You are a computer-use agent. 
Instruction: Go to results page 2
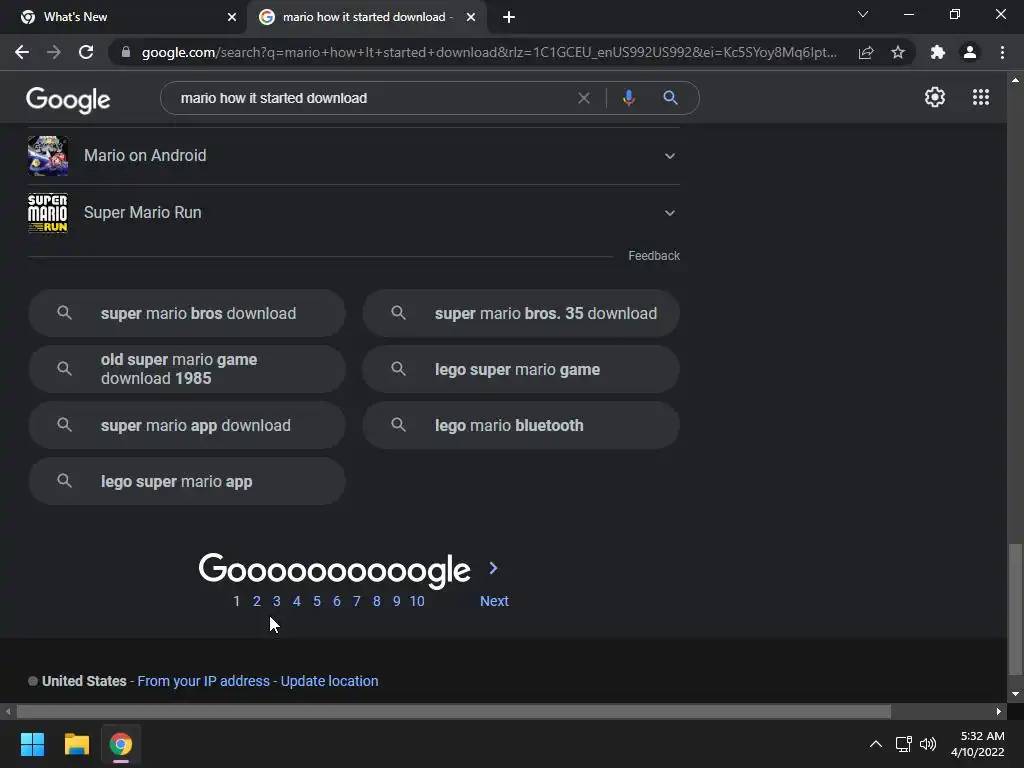257,601
